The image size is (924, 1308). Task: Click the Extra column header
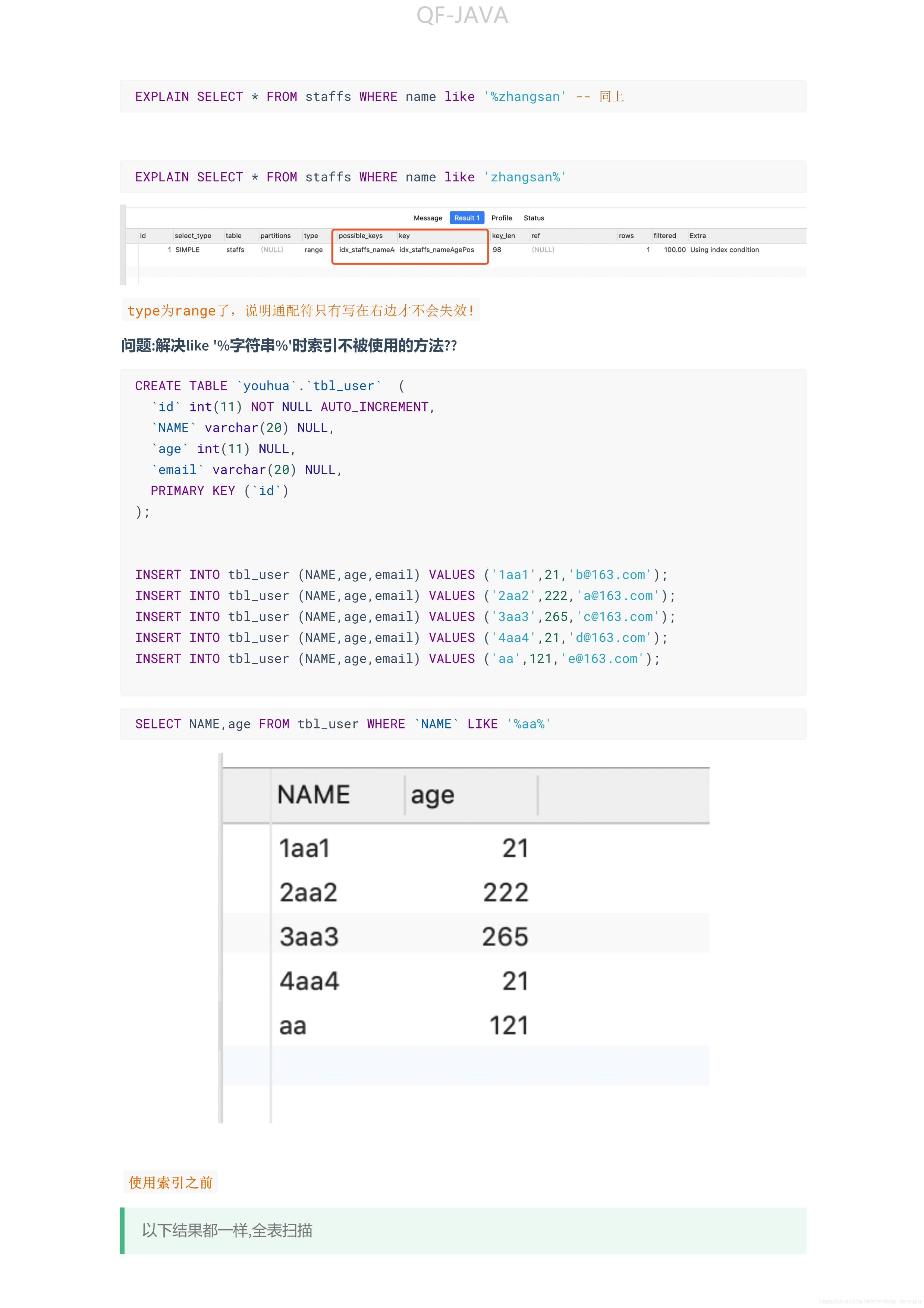[x=697, y=235]
